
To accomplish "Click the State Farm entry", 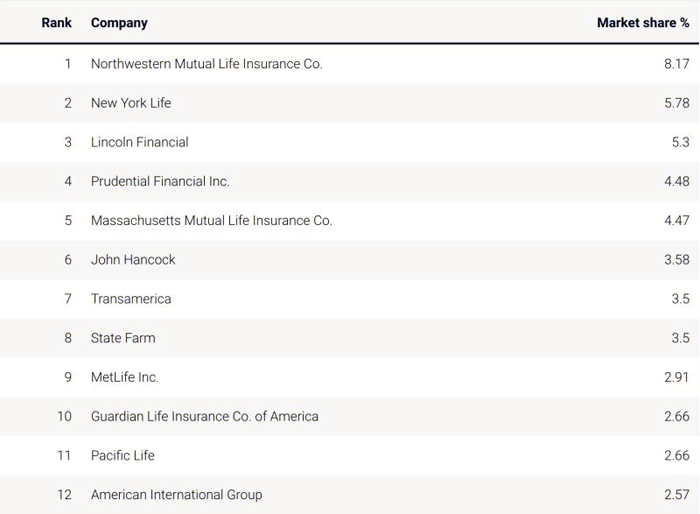I will tap(123, 337).
